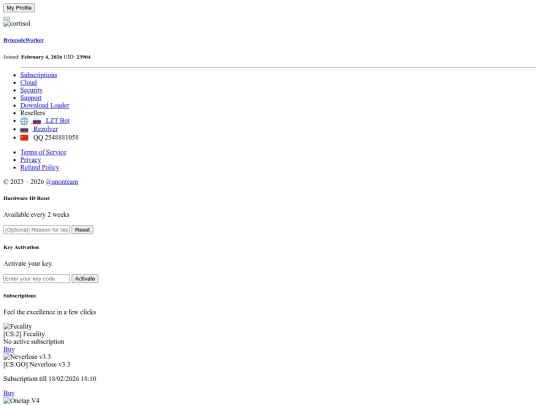Click the Chinese flag icon beside QQ
The width and height of the screenshot is (540, 405).
[24, 138]
